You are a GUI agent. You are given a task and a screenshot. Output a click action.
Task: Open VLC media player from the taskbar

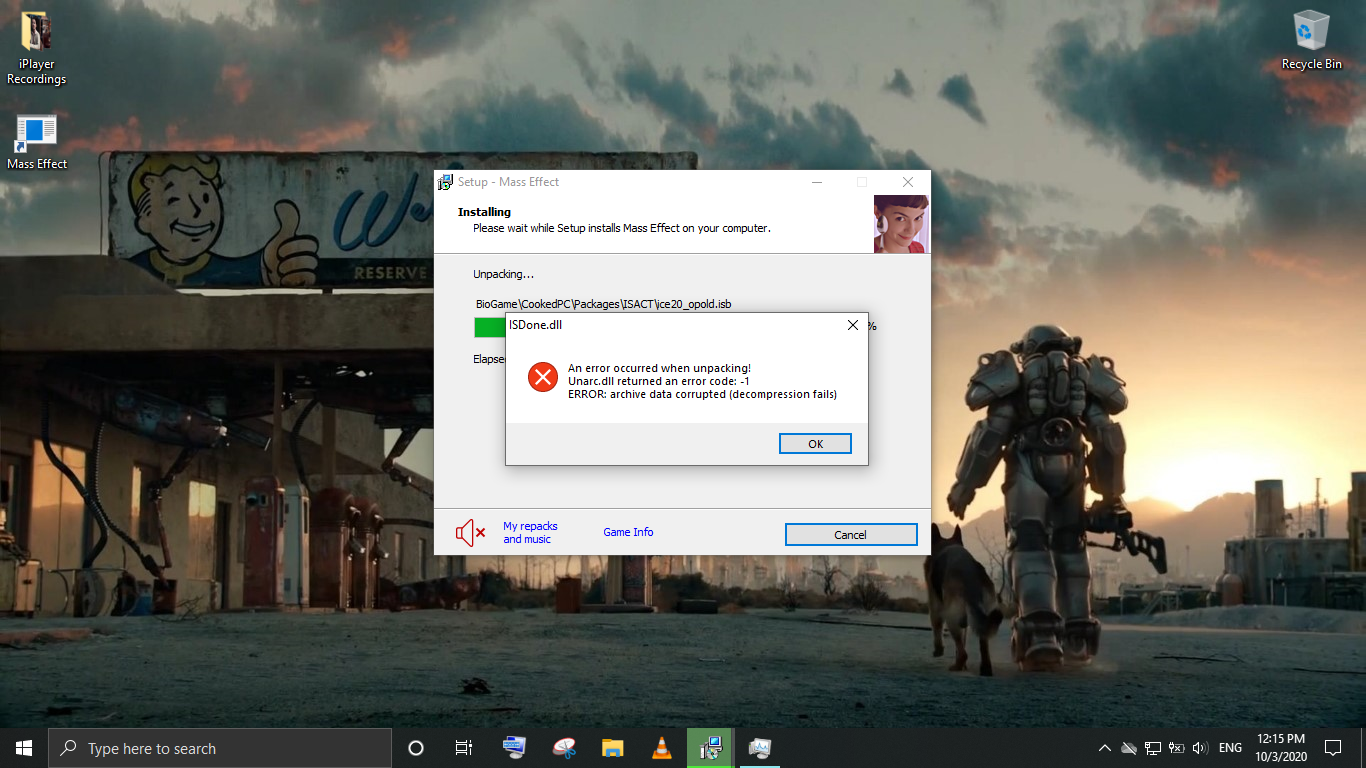tap(662, 748)
